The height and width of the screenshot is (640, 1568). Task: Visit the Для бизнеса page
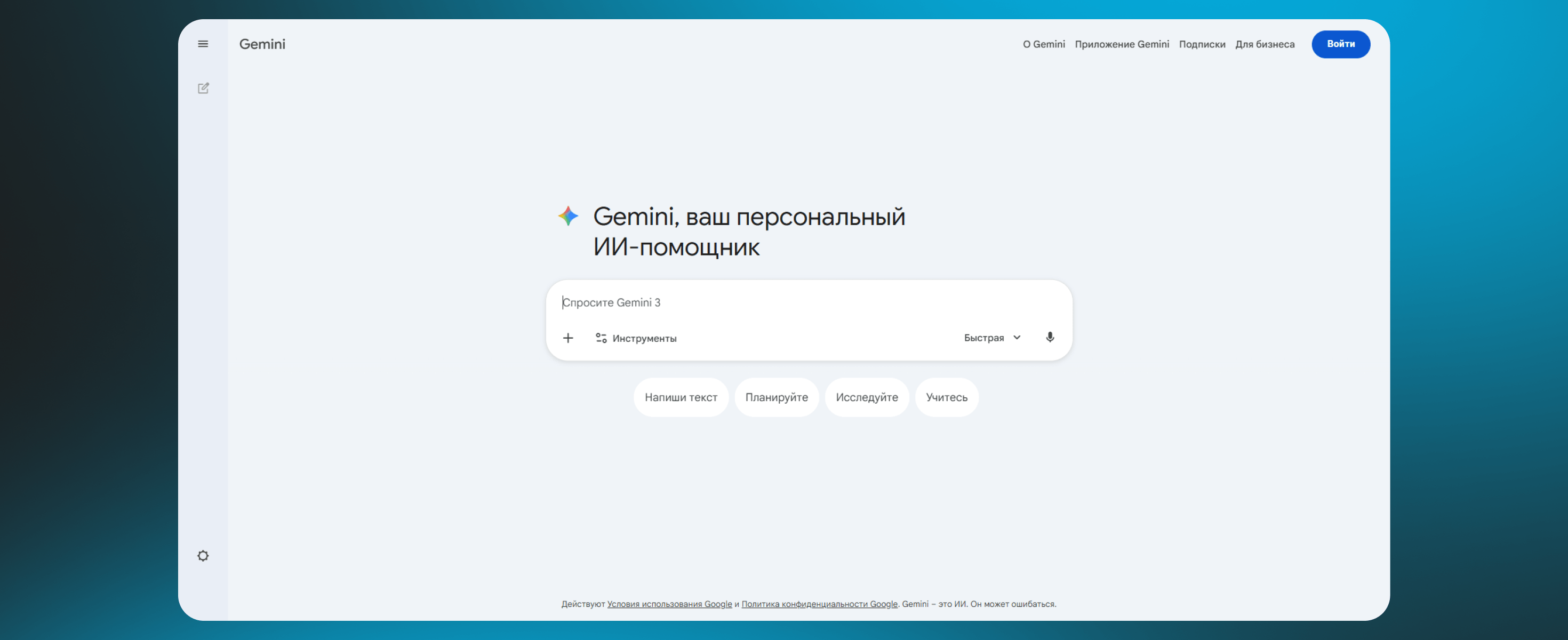(x=1264, y=44)
